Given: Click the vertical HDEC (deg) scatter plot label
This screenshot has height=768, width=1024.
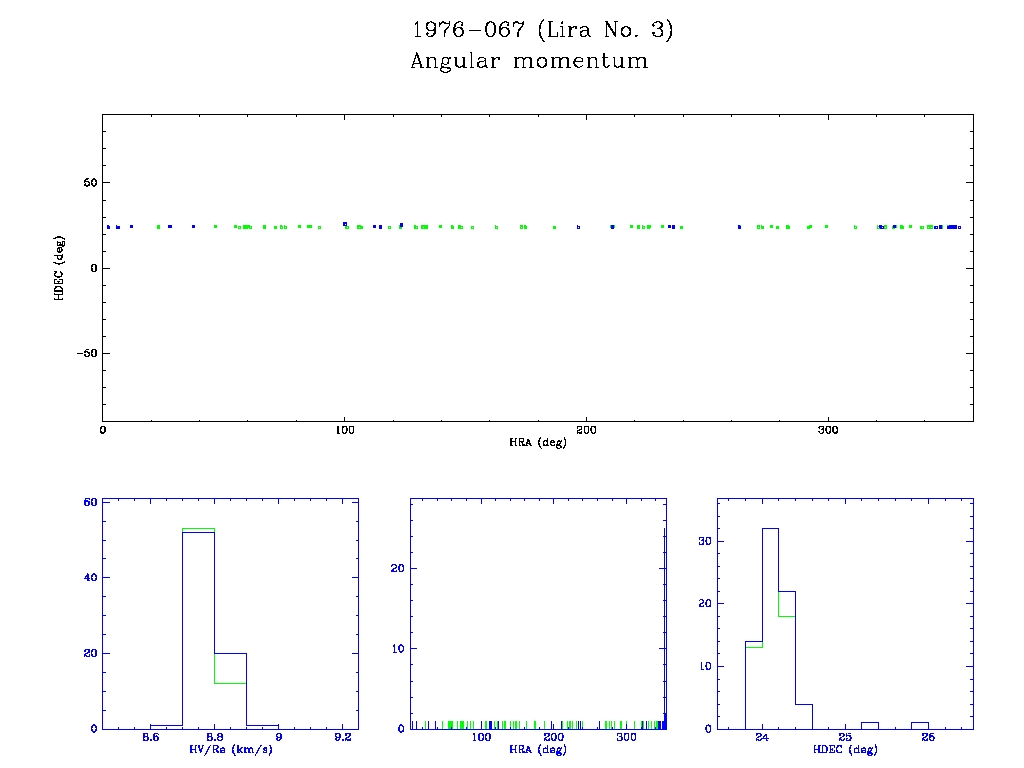Looking at the screenshot, I should [60, 267].
